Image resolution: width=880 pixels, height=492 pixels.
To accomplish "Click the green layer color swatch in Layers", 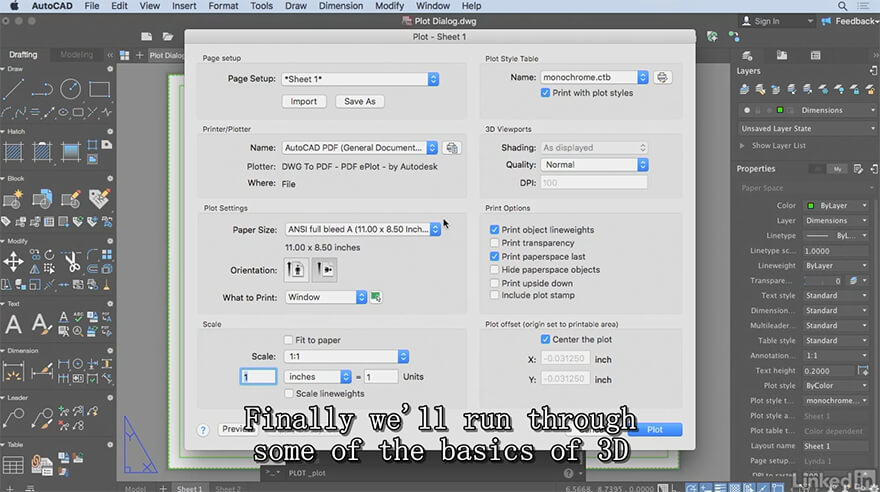I will (780, 111).
